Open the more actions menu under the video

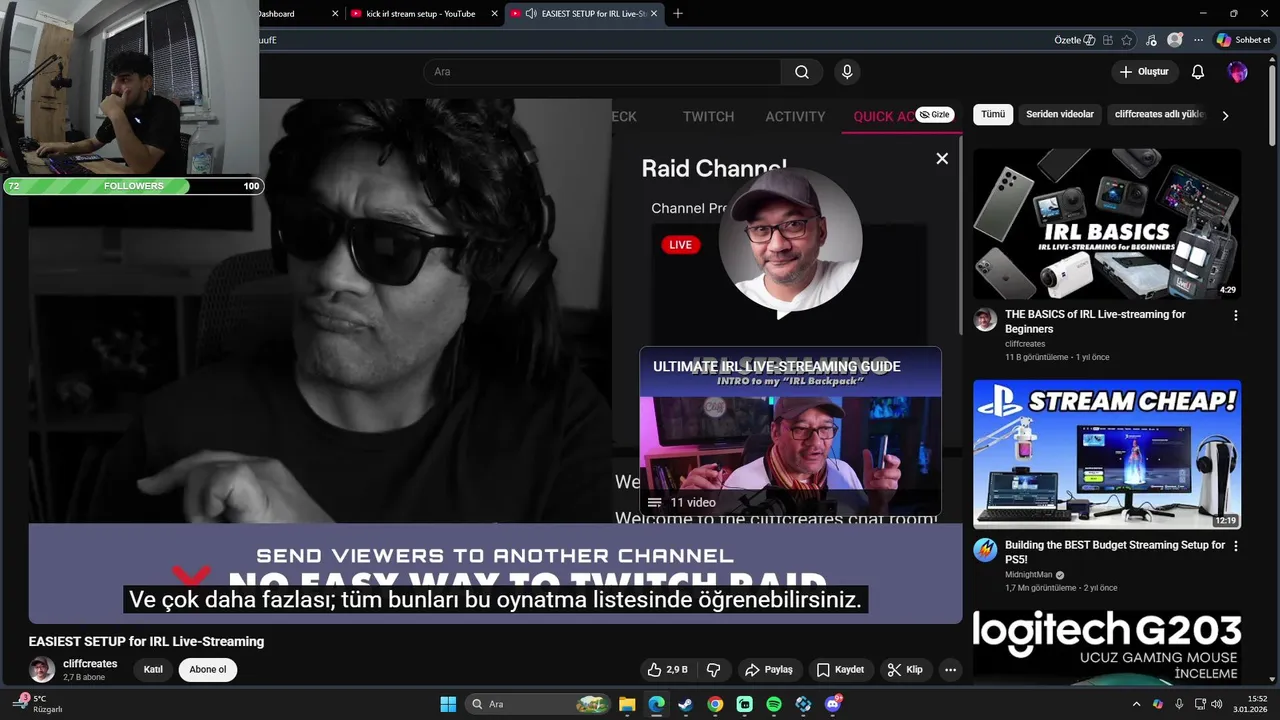(951, 669)
